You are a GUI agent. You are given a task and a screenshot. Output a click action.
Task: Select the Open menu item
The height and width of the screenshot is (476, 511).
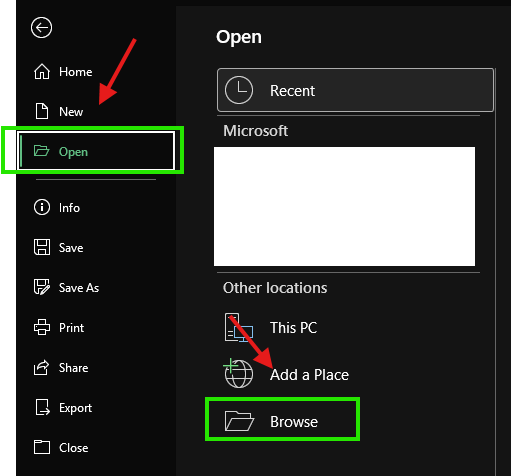coord(96,151)
